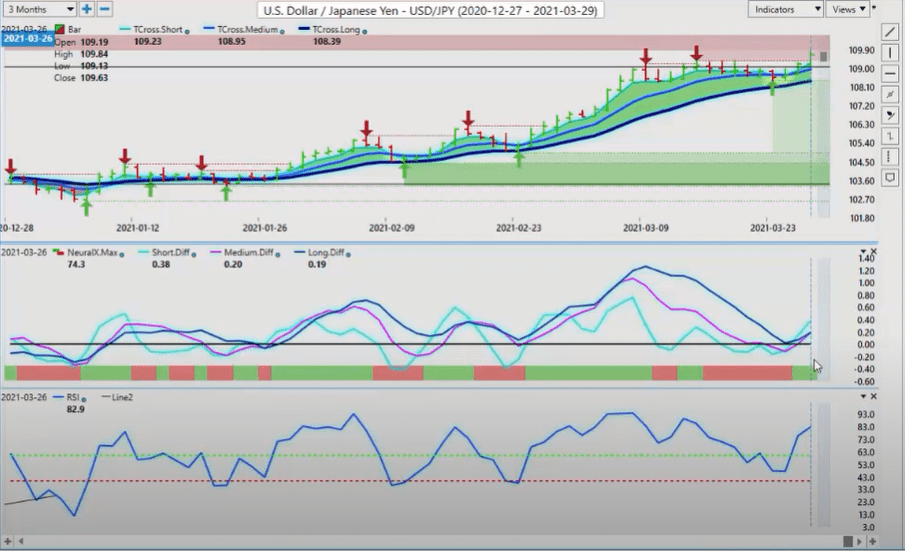Click the TCross.Medium settings dot
Viewport: 905px width, 551px height.
[x=282, y=31]
